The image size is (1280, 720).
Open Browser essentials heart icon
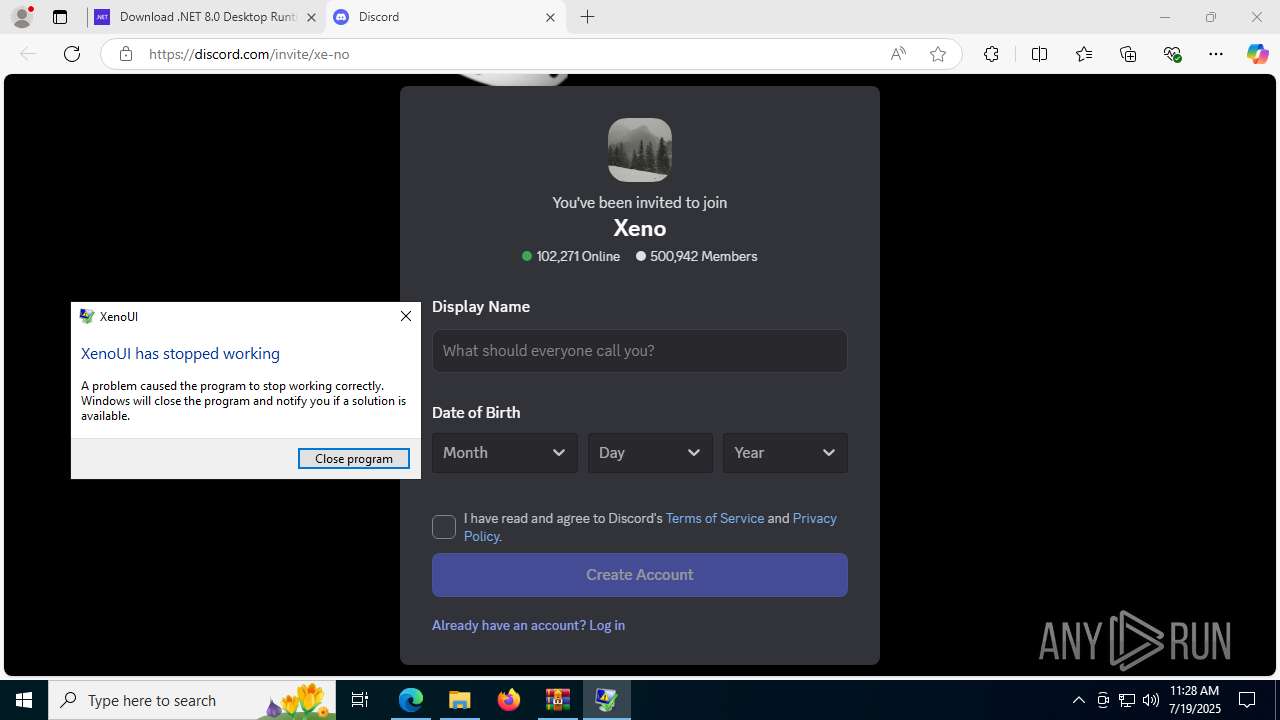[x=1172, y=54]
